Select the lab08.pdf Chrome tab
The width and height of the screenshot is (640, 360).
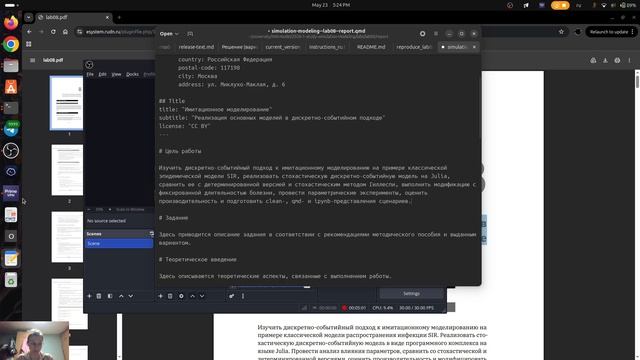click(x=73, y=18)
